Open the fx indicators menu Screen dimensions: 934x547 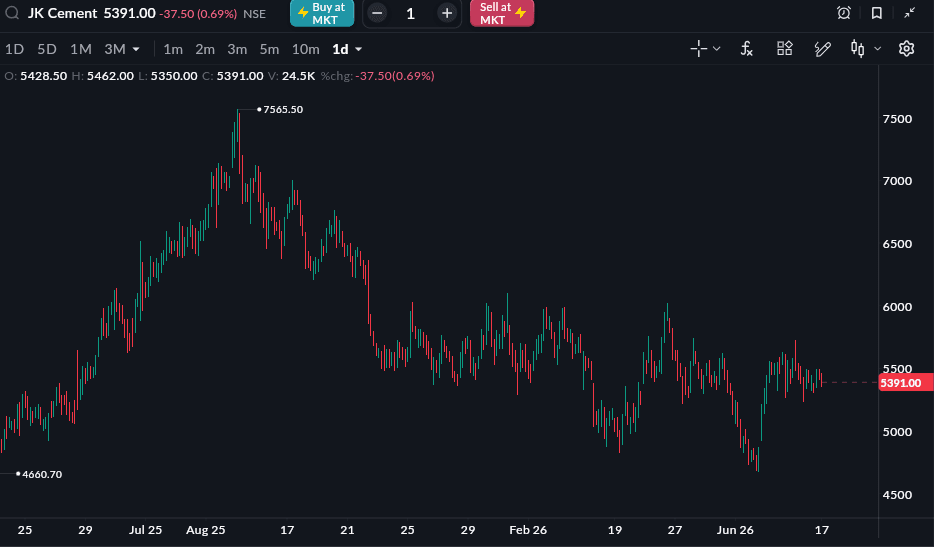(746, 49)
